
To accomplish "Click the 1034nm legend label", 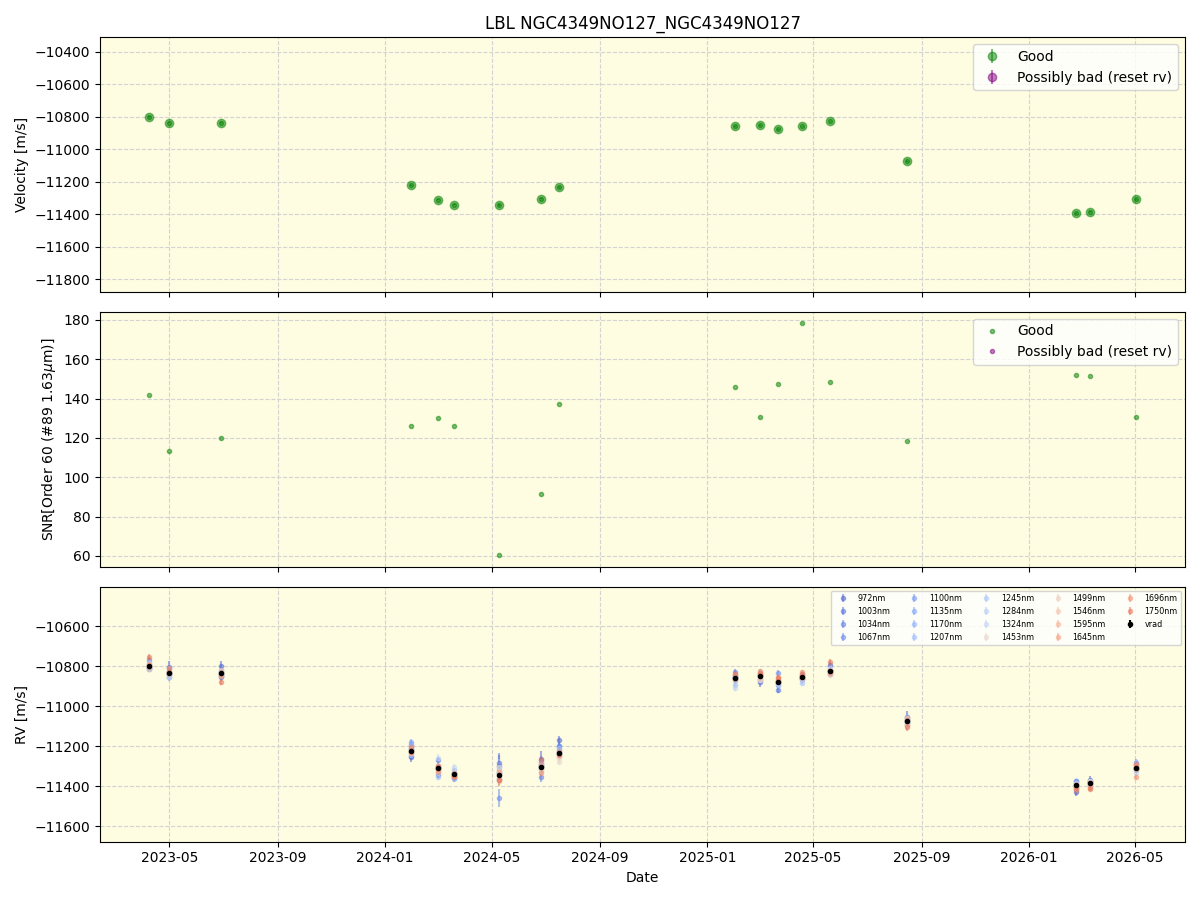I will point(874,624).
